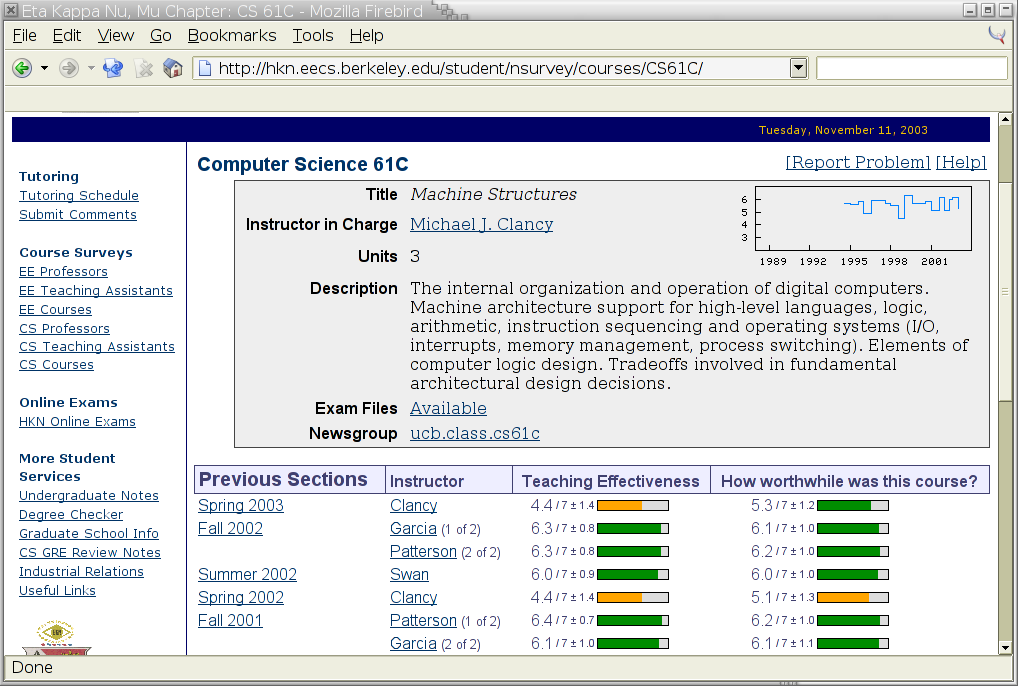The width and height of the screenshot is (1018, 686).
Task: Open the Tutoring Schedule link
Action: (x=79, y=196)
